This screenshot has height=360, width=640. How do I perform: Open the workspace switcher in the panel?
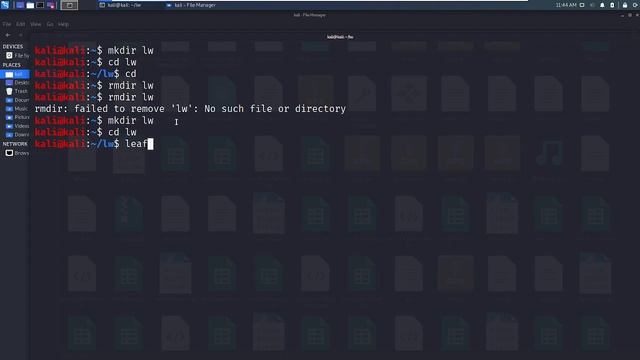tap(69, 5)
